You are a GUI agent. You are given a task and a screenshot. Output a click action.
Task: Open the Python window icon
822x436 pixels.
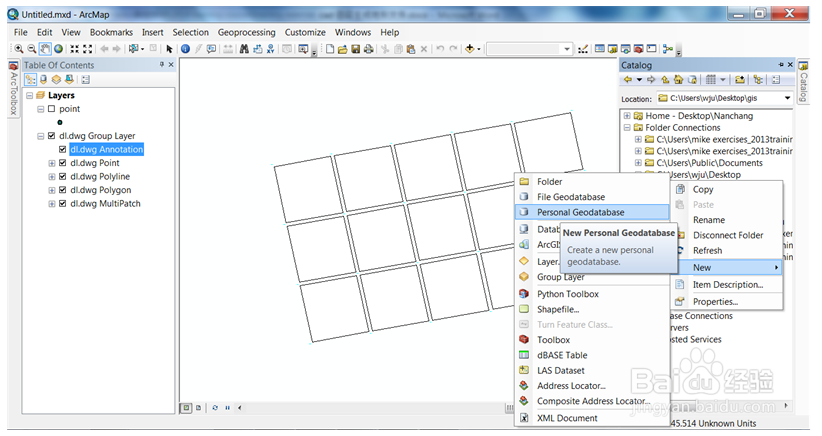(652, 49)
